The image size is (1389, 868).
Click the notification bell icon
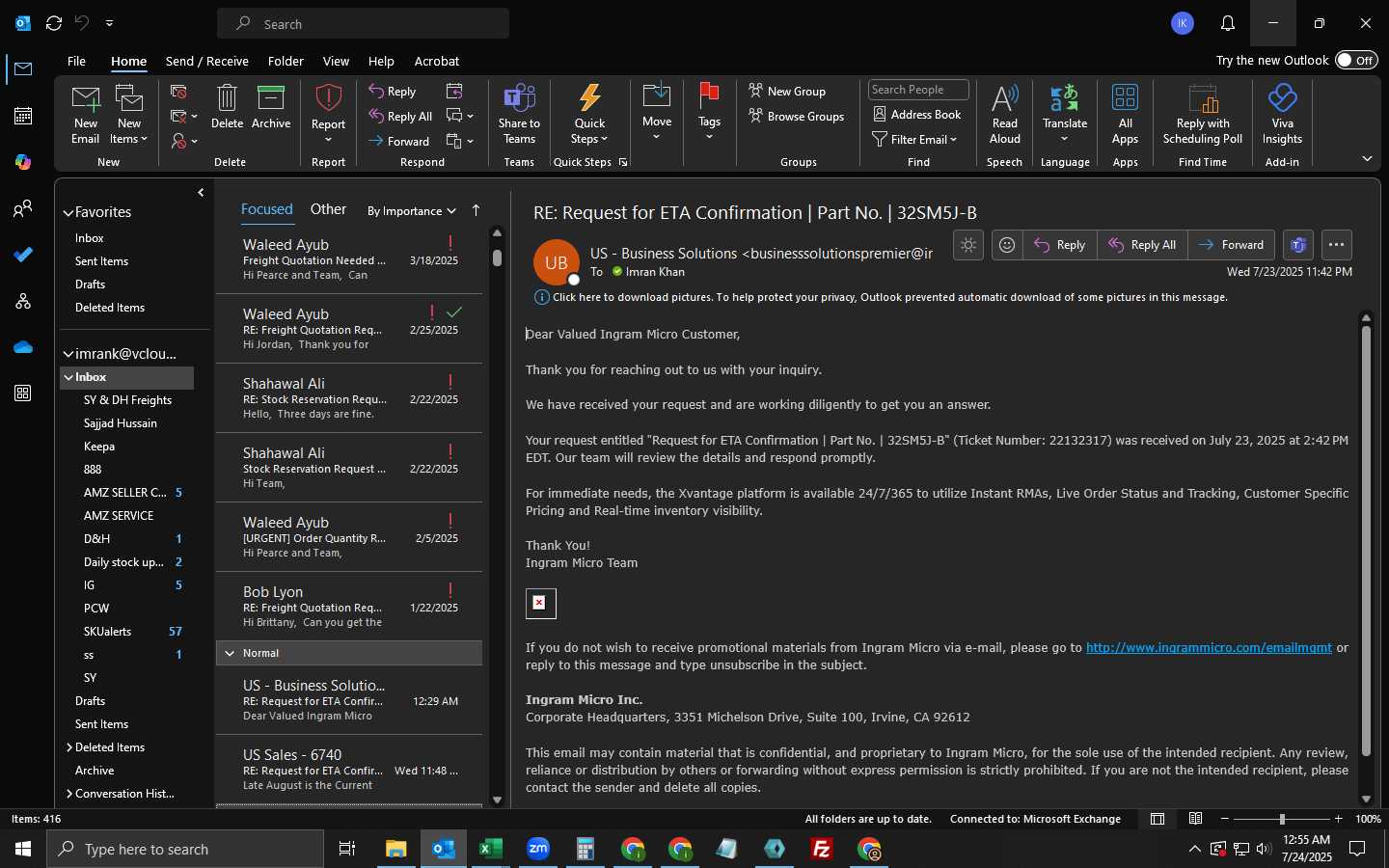point(1228,23)
